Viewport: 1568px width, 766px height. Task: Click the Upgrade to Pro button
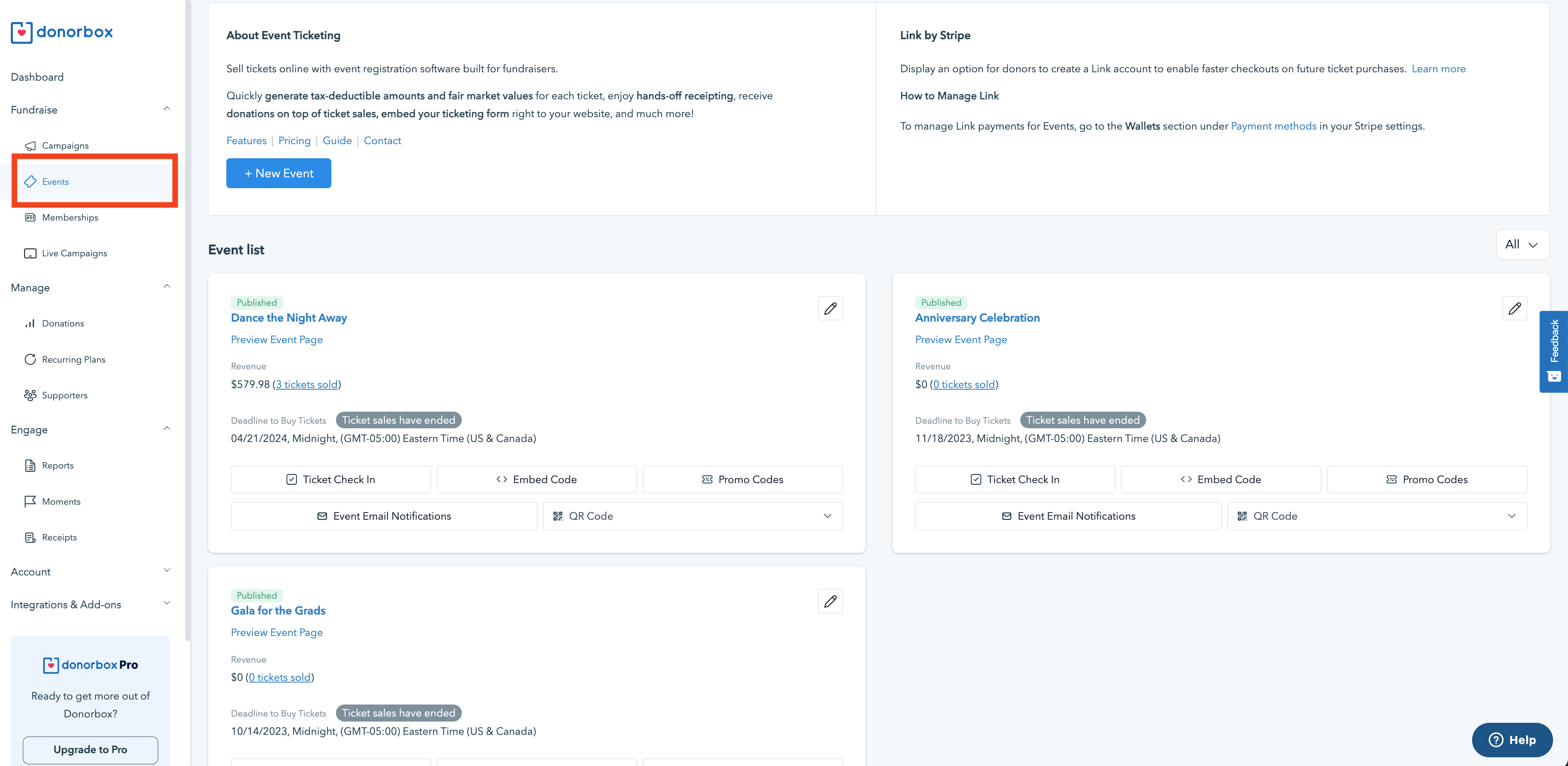91,750
